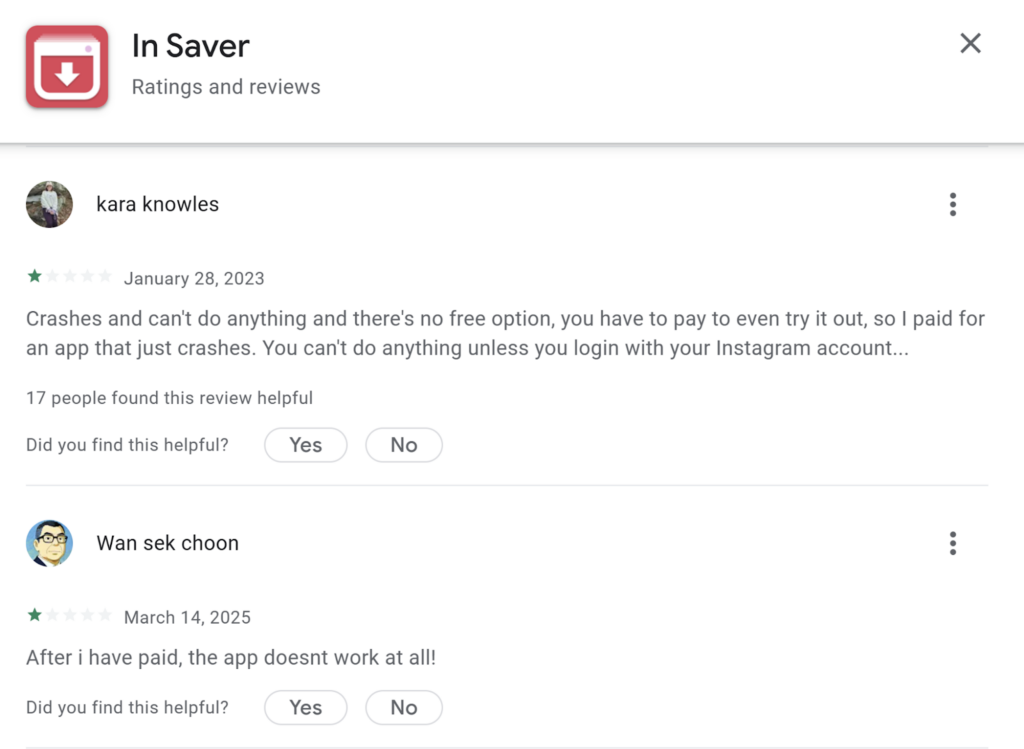The image size is (1024, 749).
Task: Click No under Wan sek choon review
Action: click(x=404, y=707)
